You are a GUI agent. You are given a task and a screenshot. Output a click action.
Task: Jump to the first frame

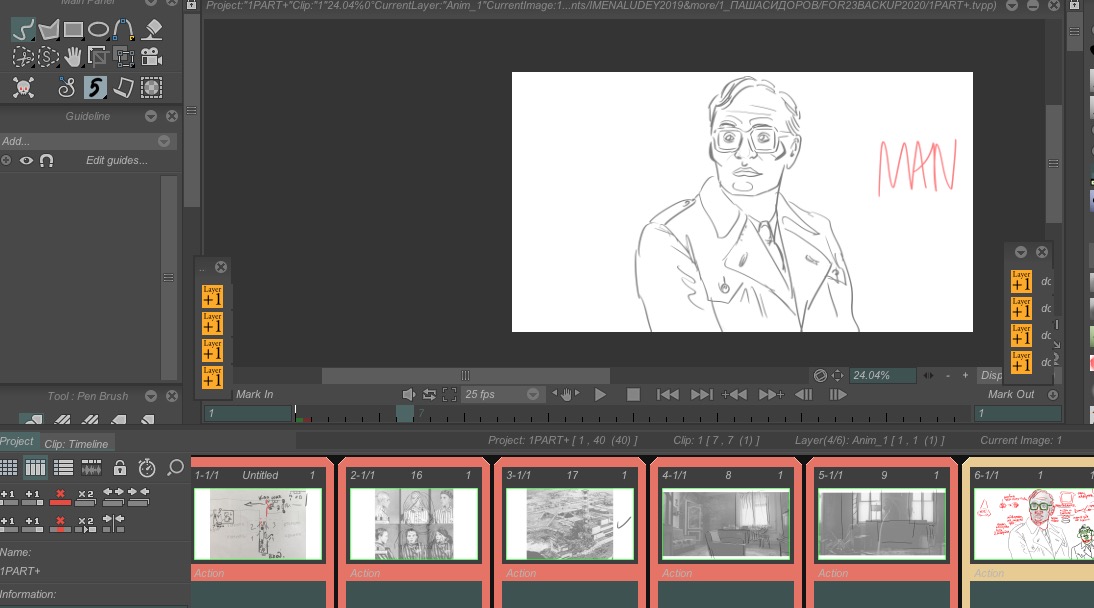[x=668, y=394]
